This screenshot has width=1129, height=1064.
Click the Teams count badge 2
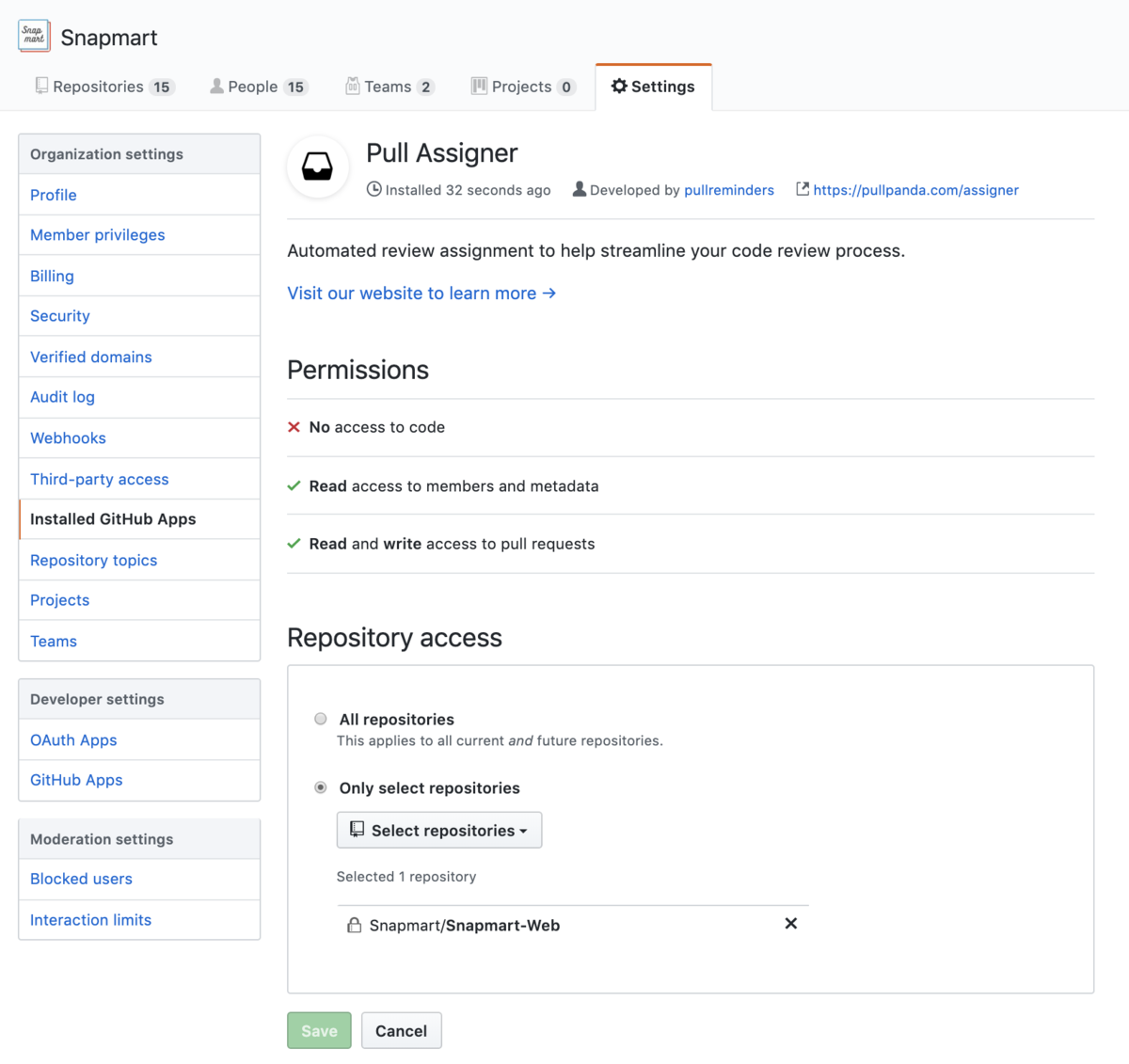425,87
